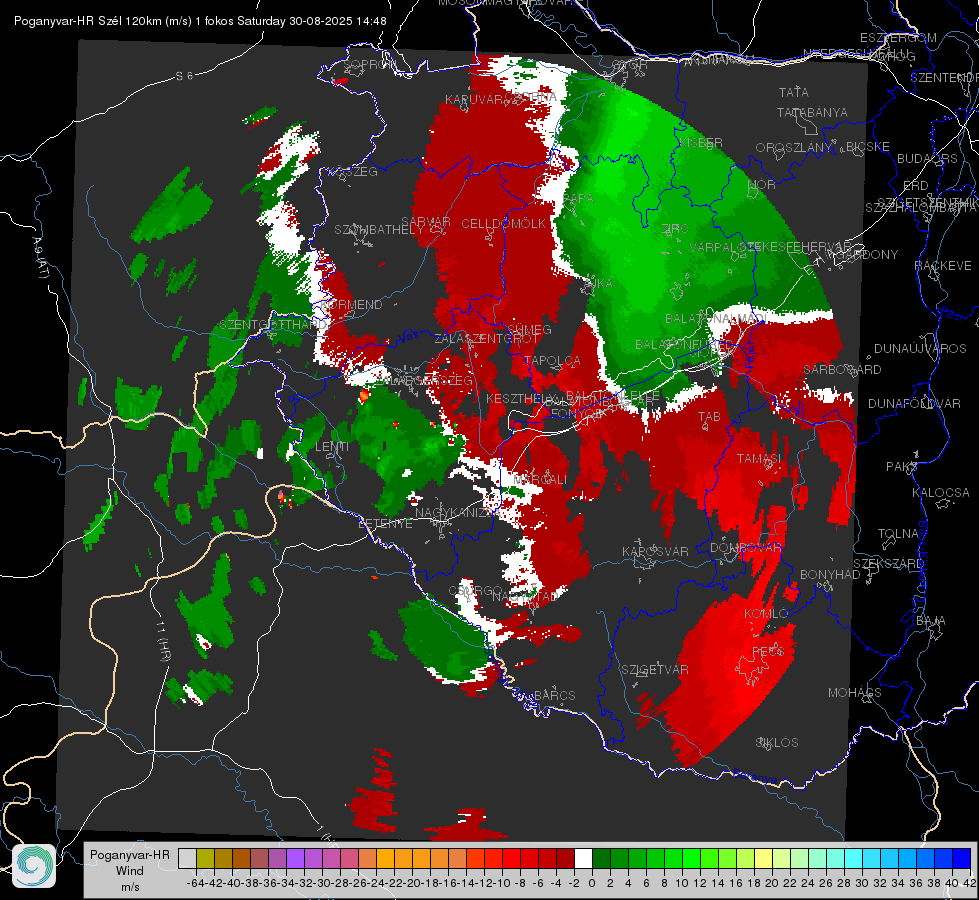This screenshot has width=979, height=900.
Task: Click the blue county label Vas
Action: click(408, 336)
